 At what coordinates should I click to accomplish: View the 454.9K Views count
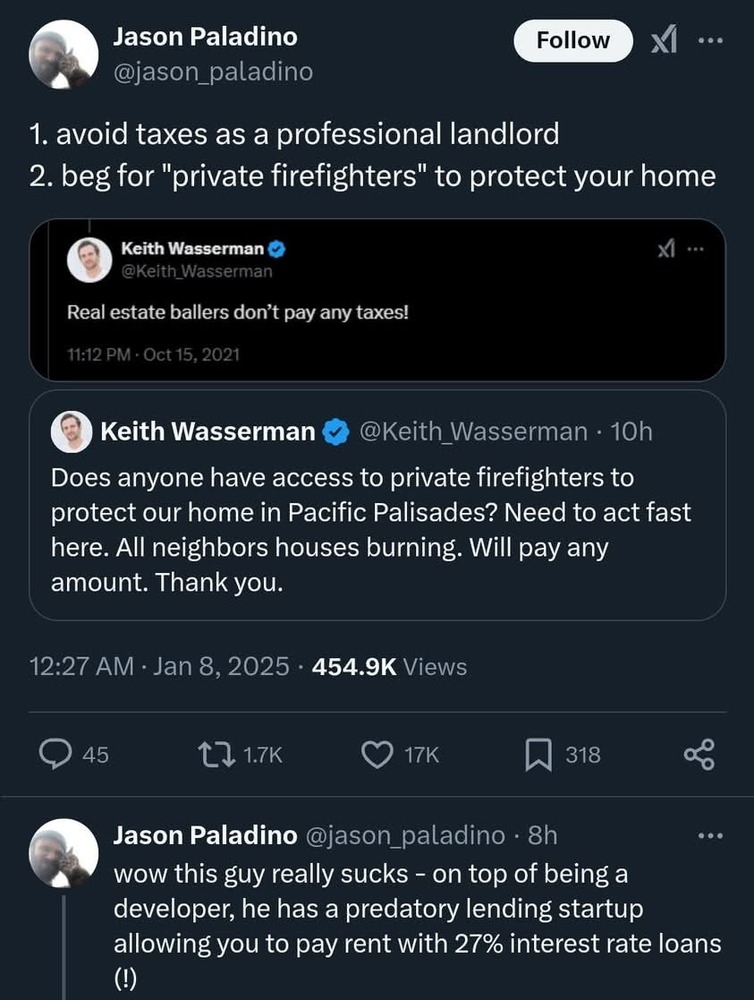click(x=389, y=666)
